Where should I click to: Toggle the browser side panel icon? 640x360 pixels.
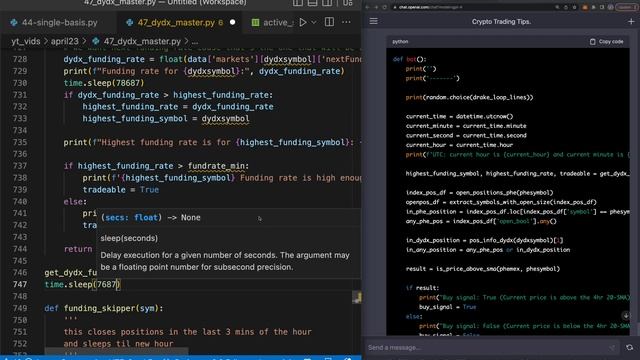(602, 7)
